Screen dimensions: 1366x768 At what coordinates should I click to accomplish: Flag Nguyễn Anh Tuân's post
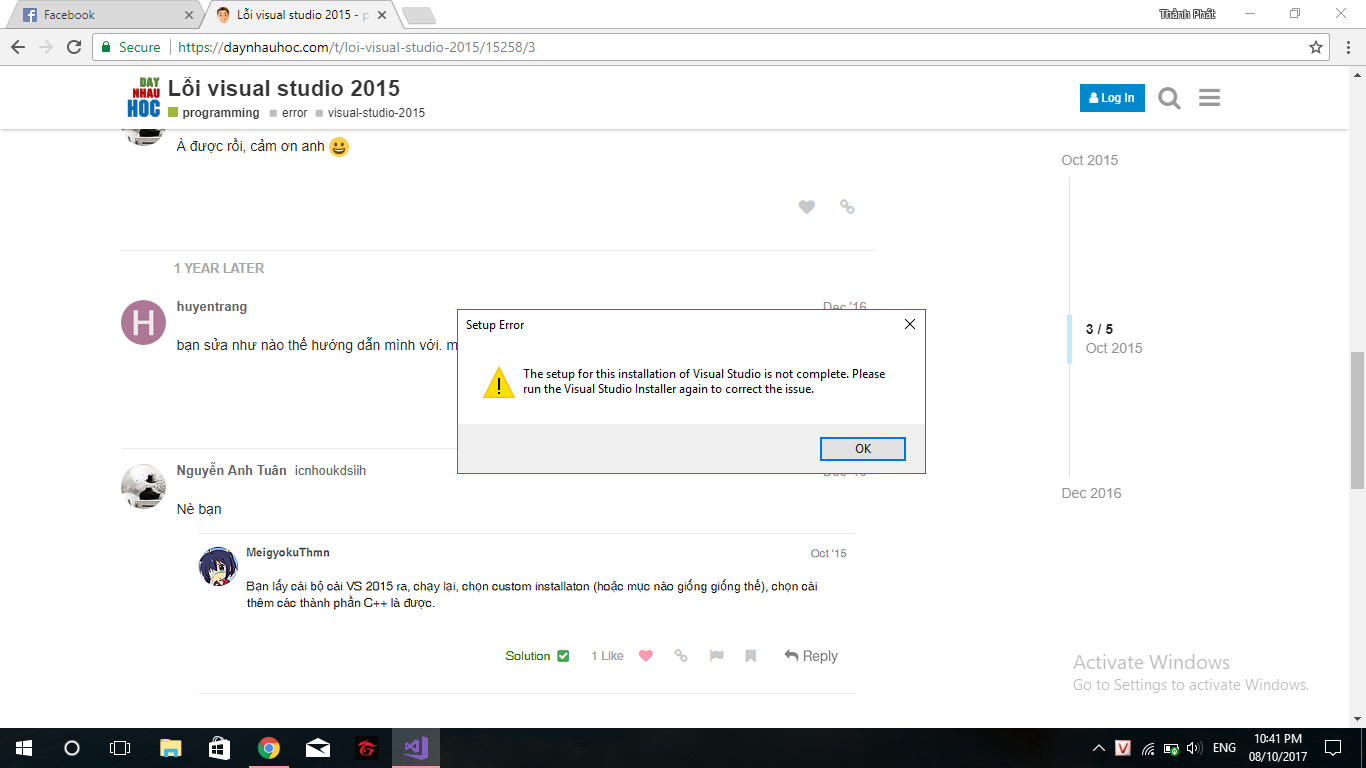pyautogui.click(x=716, y=656)
